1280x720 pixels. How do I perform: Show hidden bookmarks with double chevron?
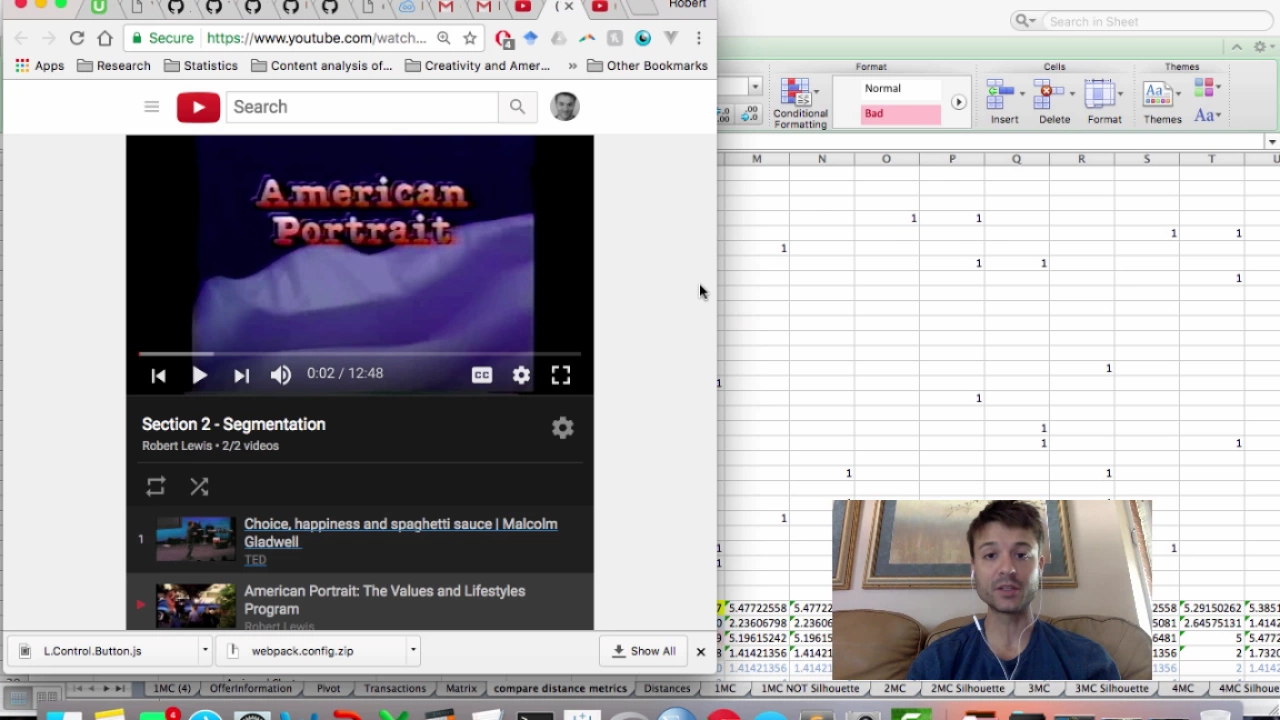pos(572,66)
